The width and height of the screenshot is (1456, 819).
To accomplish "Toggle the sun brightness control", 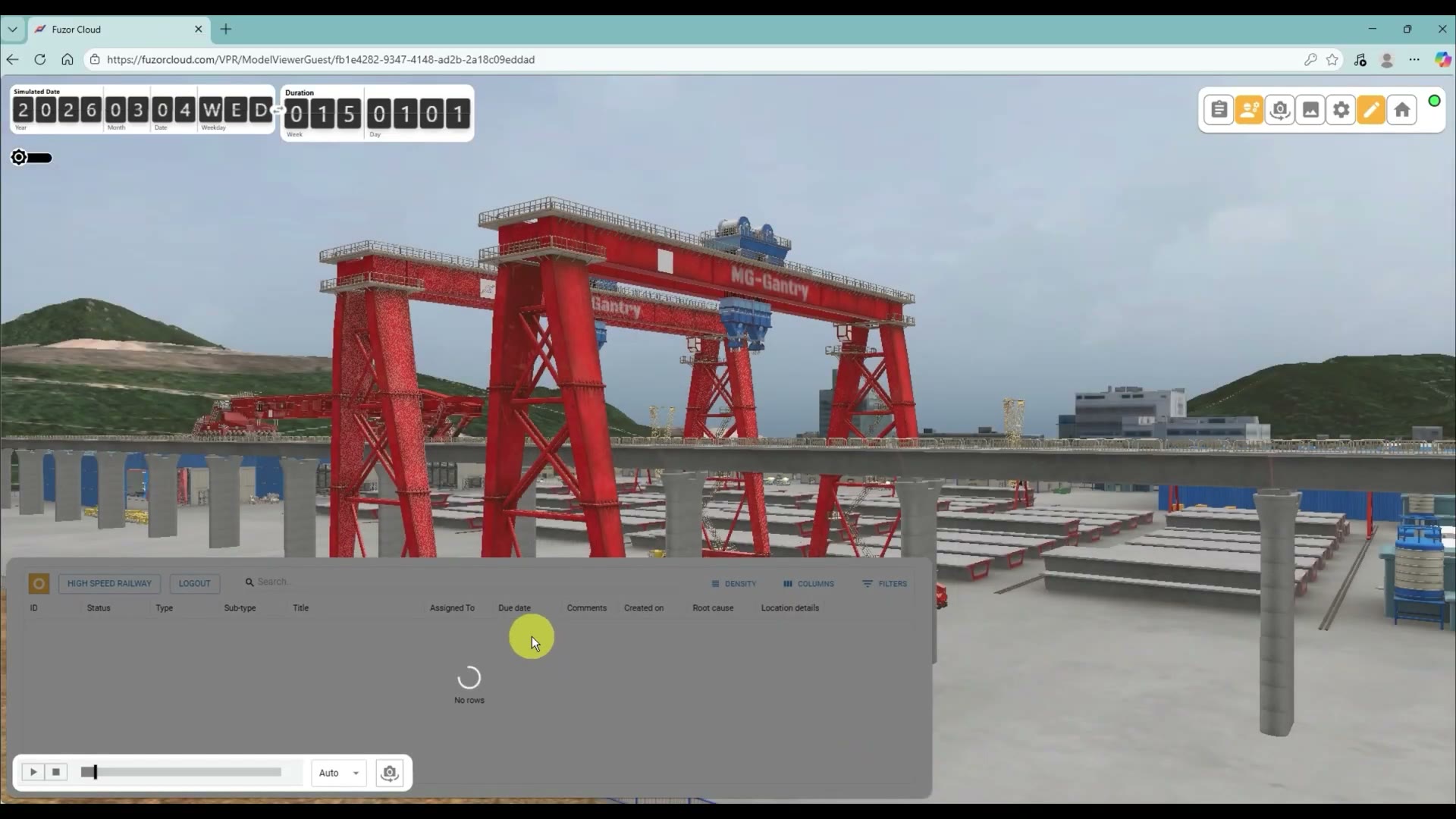I will click(31, 158).
